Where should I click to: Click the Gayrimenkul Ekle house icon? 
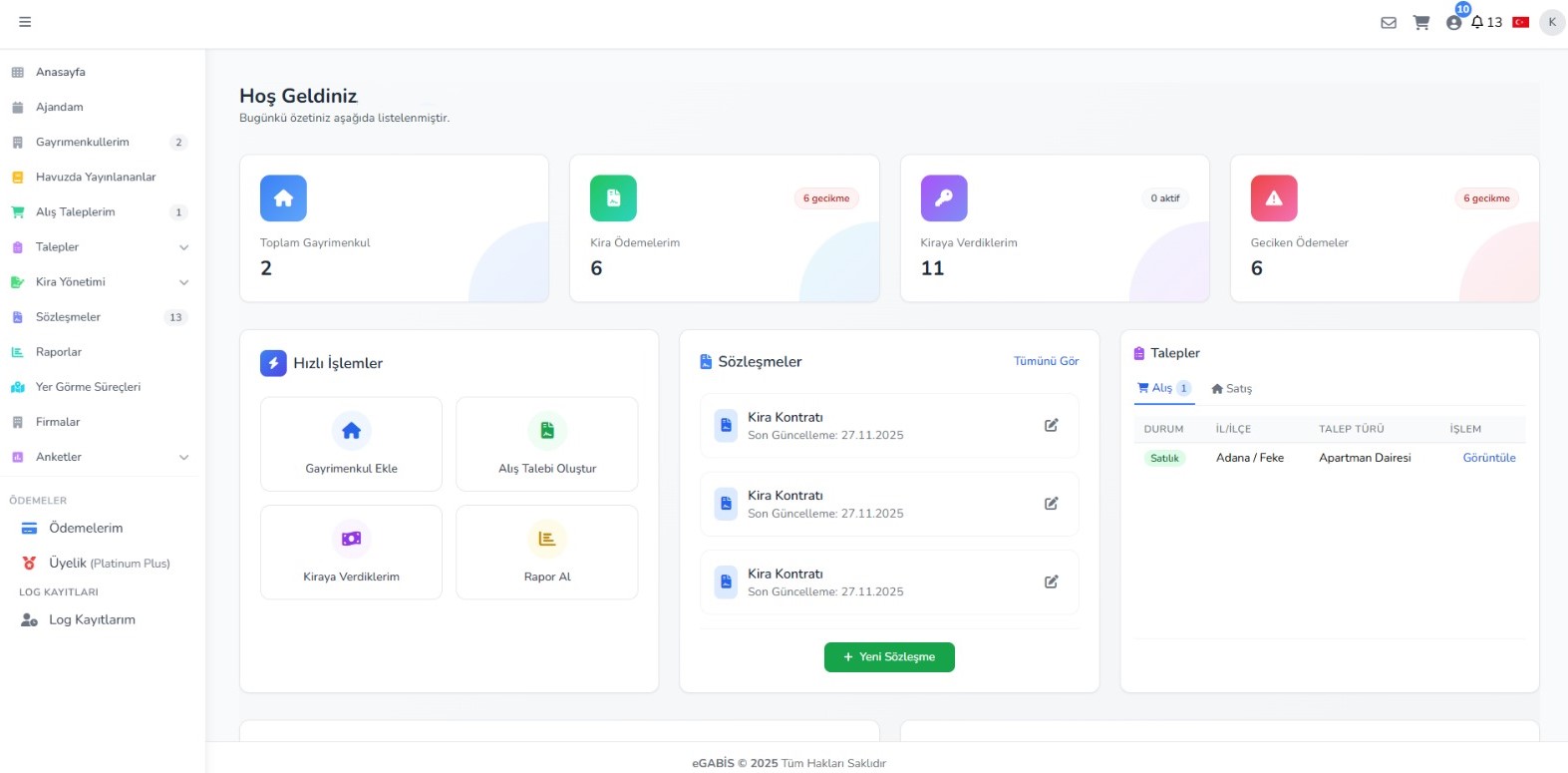351,431
